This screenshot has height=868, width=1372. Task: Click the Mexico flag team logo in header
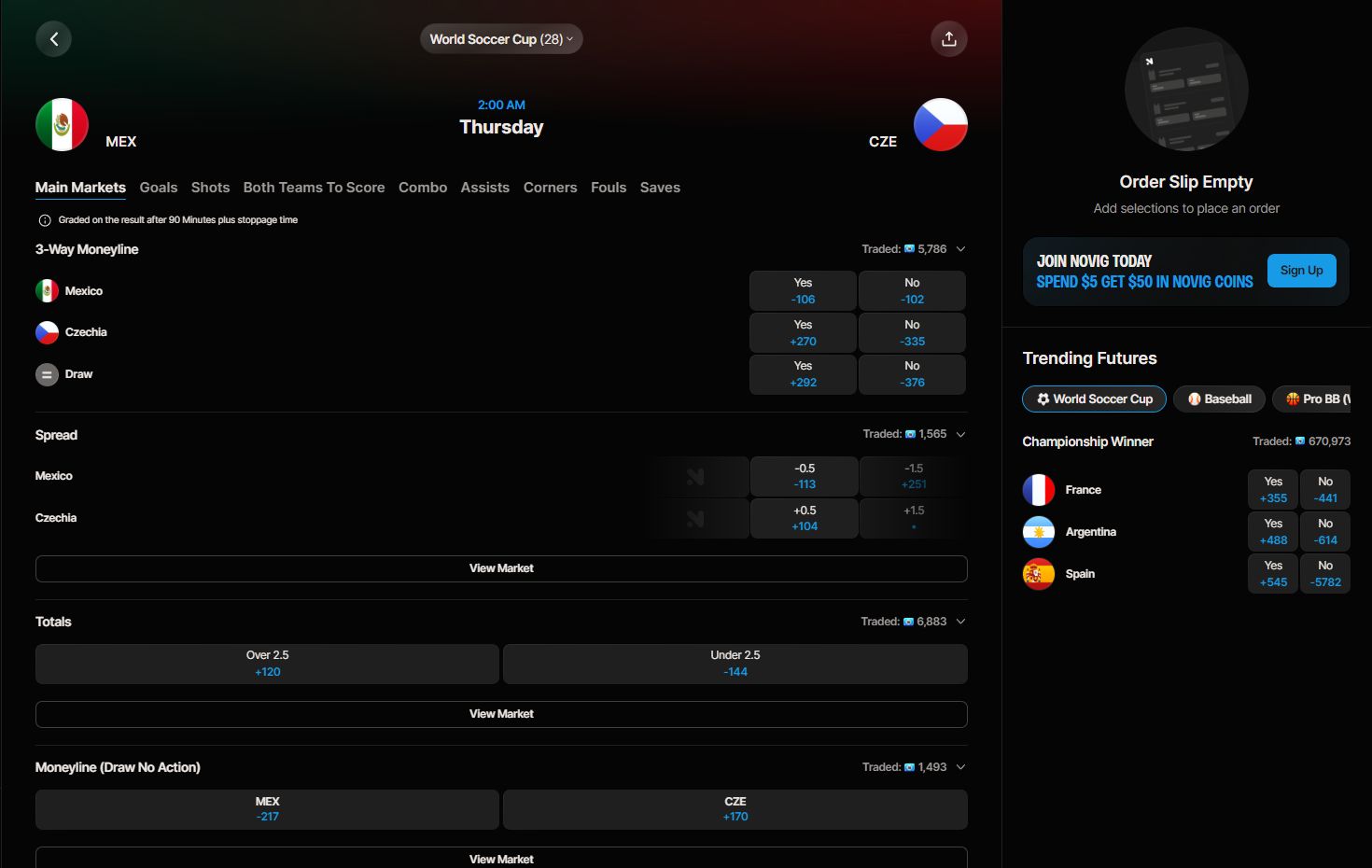pyautogui.click(x=62, y=124)
